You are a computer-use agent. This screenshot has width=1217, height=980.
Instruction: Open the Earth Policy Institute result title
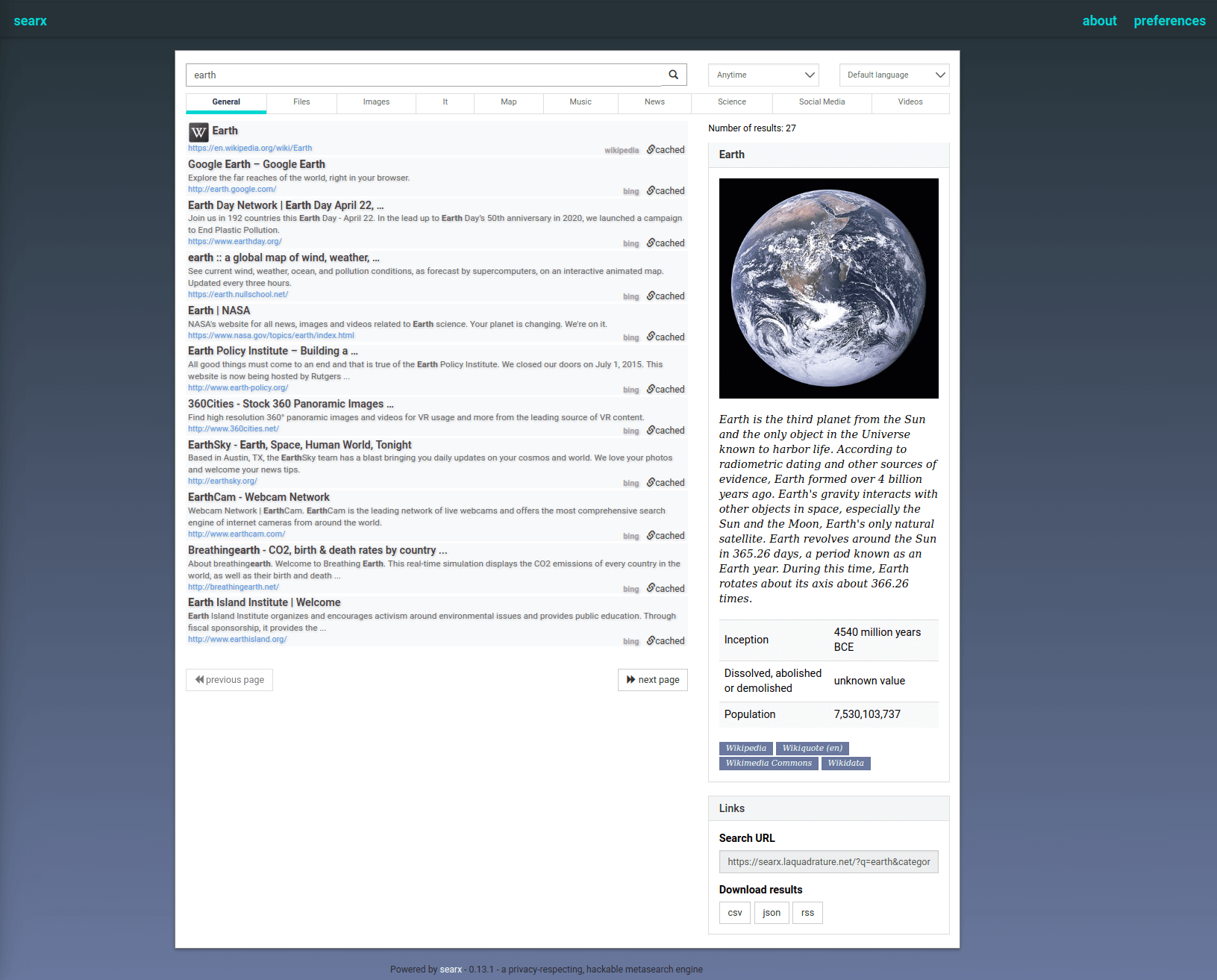tap(273, 351)
